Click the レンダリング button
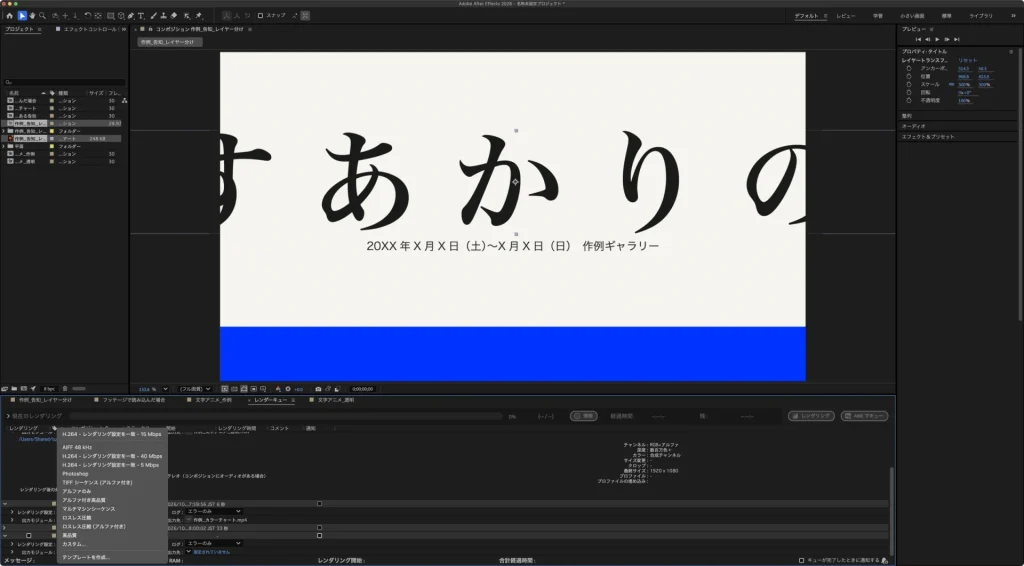The image size is (1024, 566). pyautogui.click(x=811, y=416)
